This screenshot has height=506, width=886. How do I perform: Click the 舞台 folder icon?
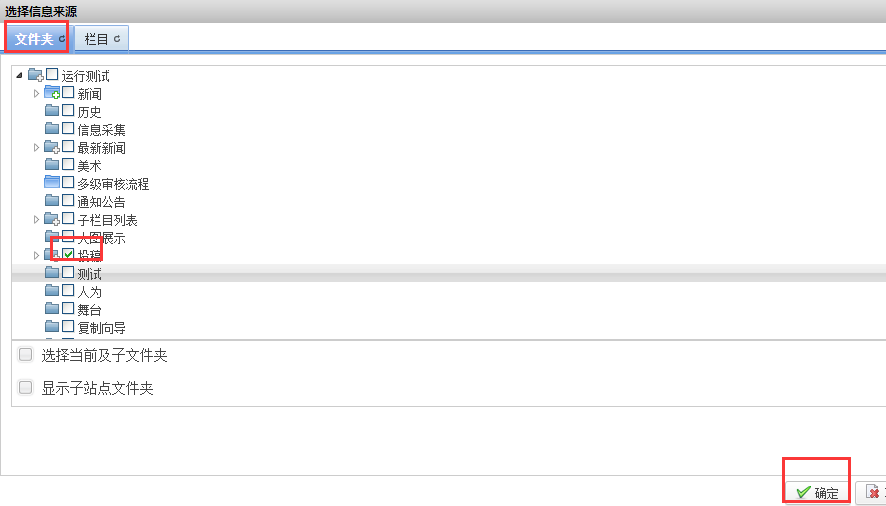(x=52, y=309)
